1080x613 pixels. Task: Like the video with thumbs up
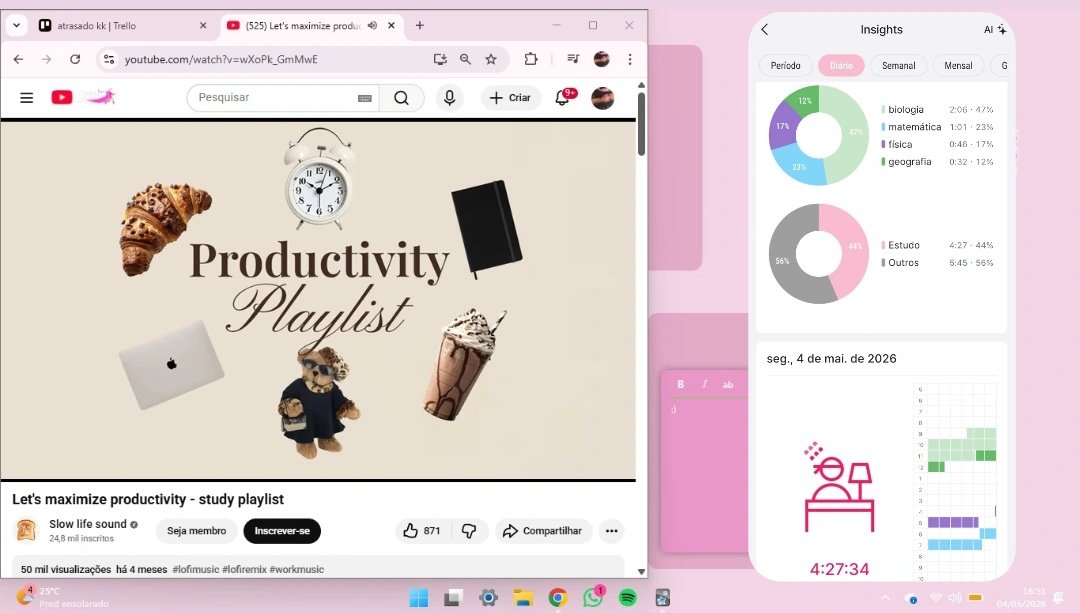422,530
